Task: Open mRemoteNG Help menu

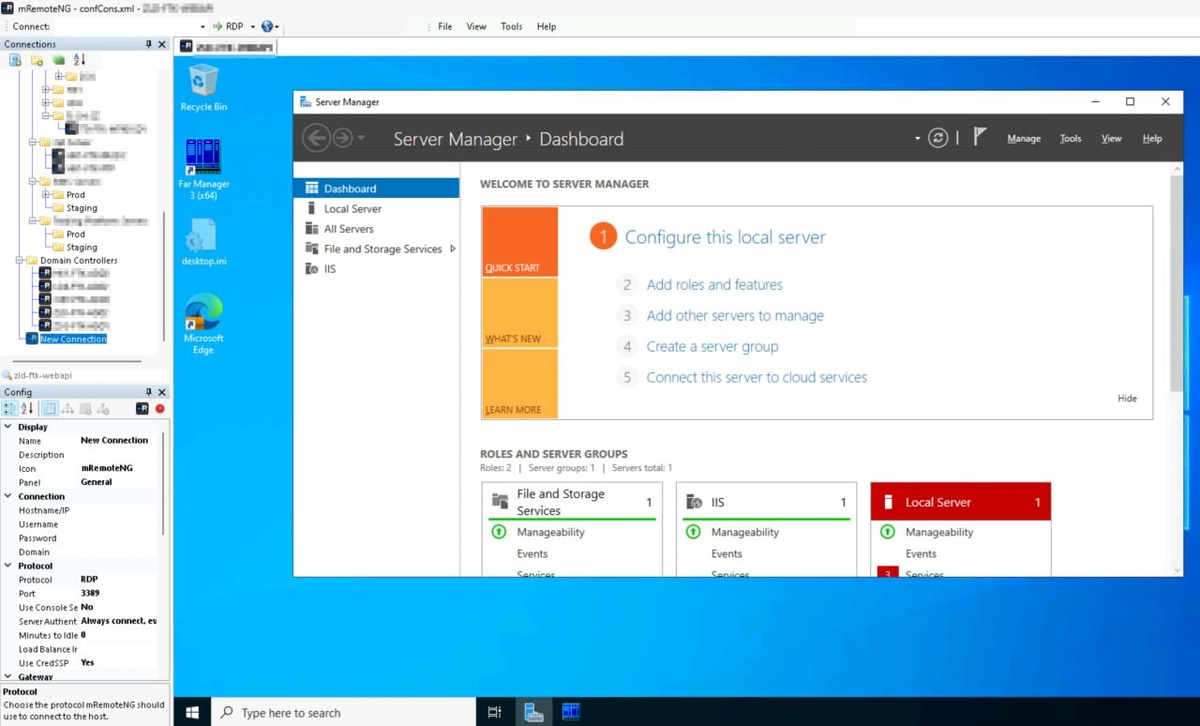Action: point(546,27)
